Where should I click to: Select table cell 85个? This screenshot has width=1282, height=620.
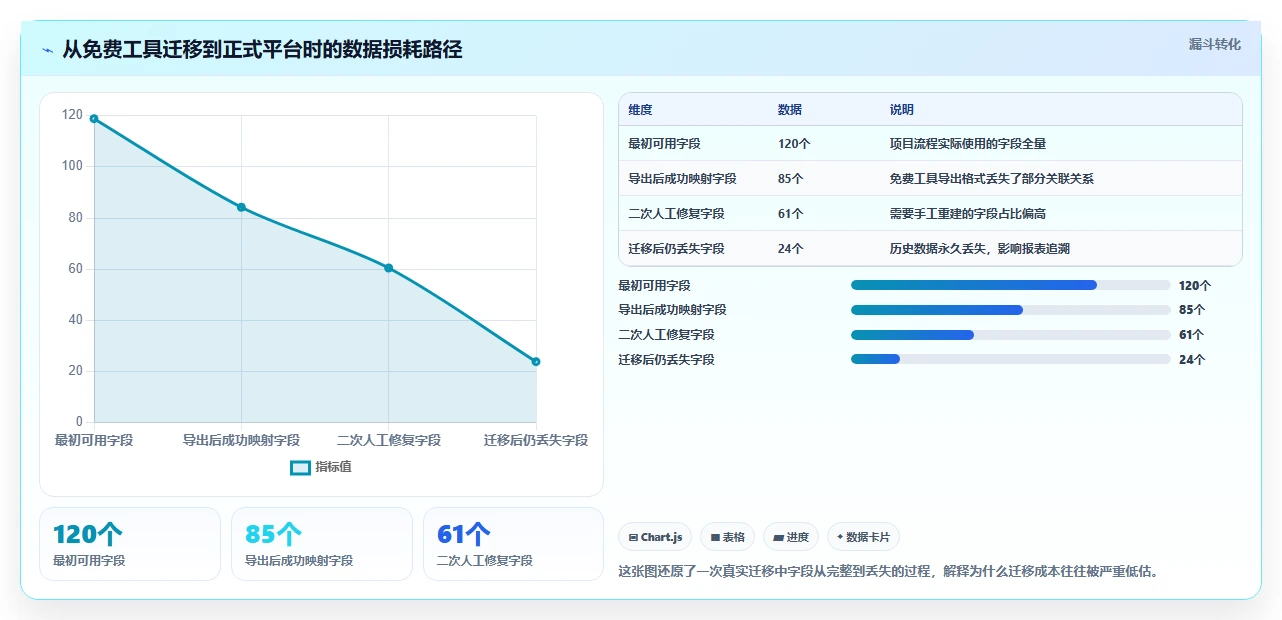(790, 179)
